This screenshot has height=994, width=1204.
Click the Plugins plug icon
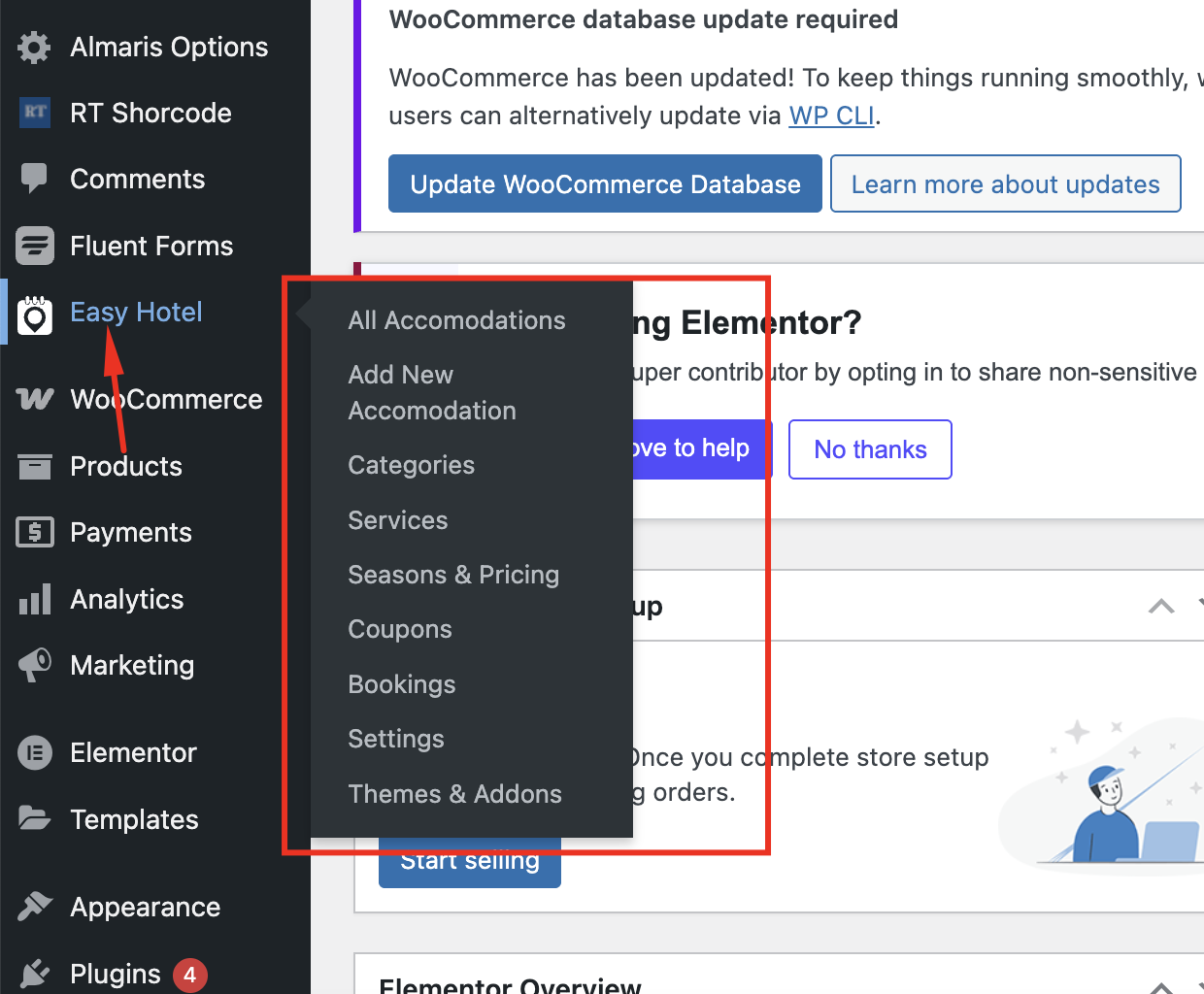coord(35,974)
